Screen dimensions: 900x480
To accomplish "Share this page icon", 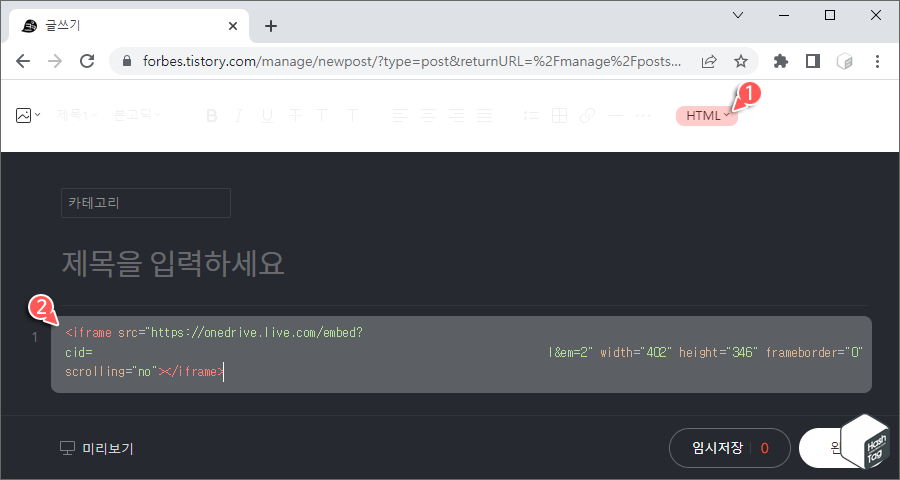I will point(709,61).
